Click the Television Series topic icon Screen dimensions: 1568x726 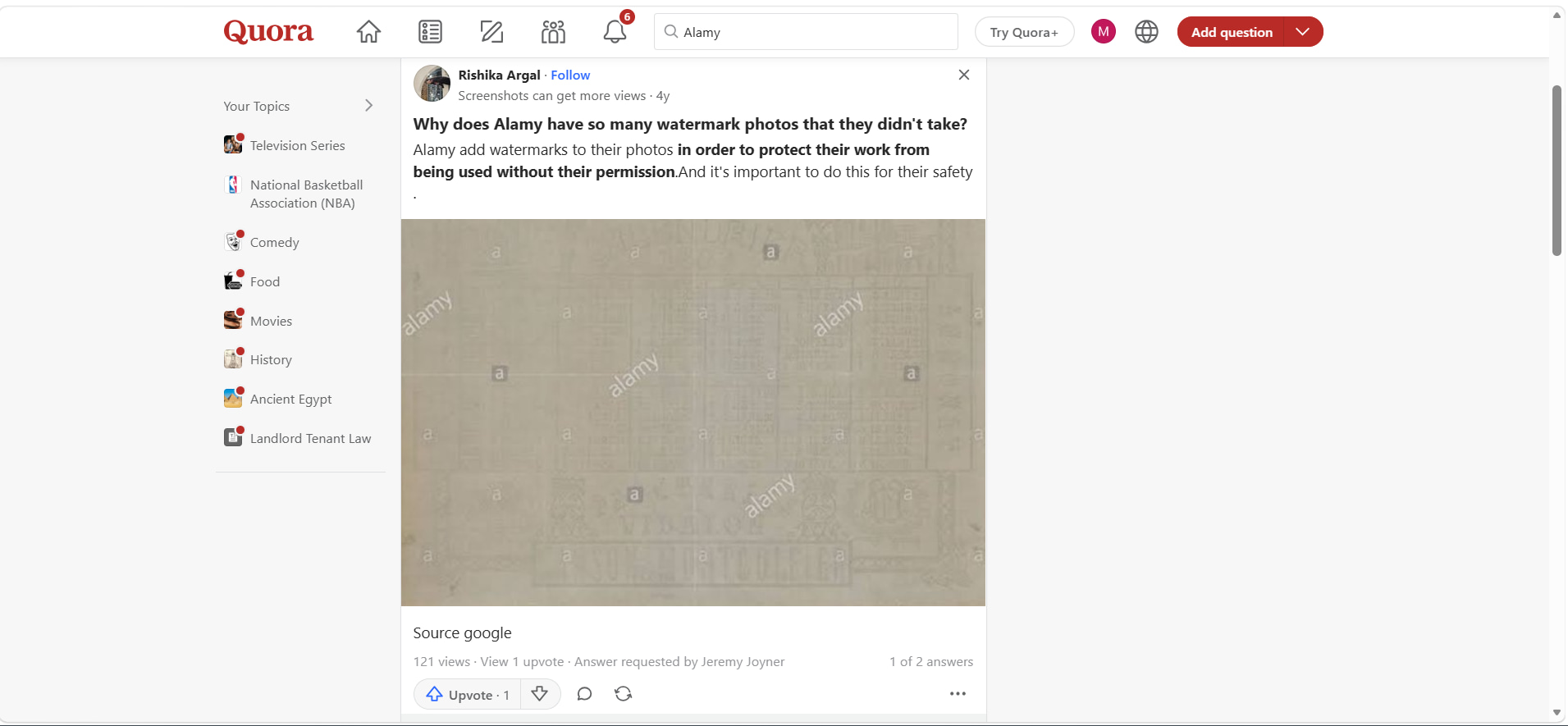pos(233,144)
